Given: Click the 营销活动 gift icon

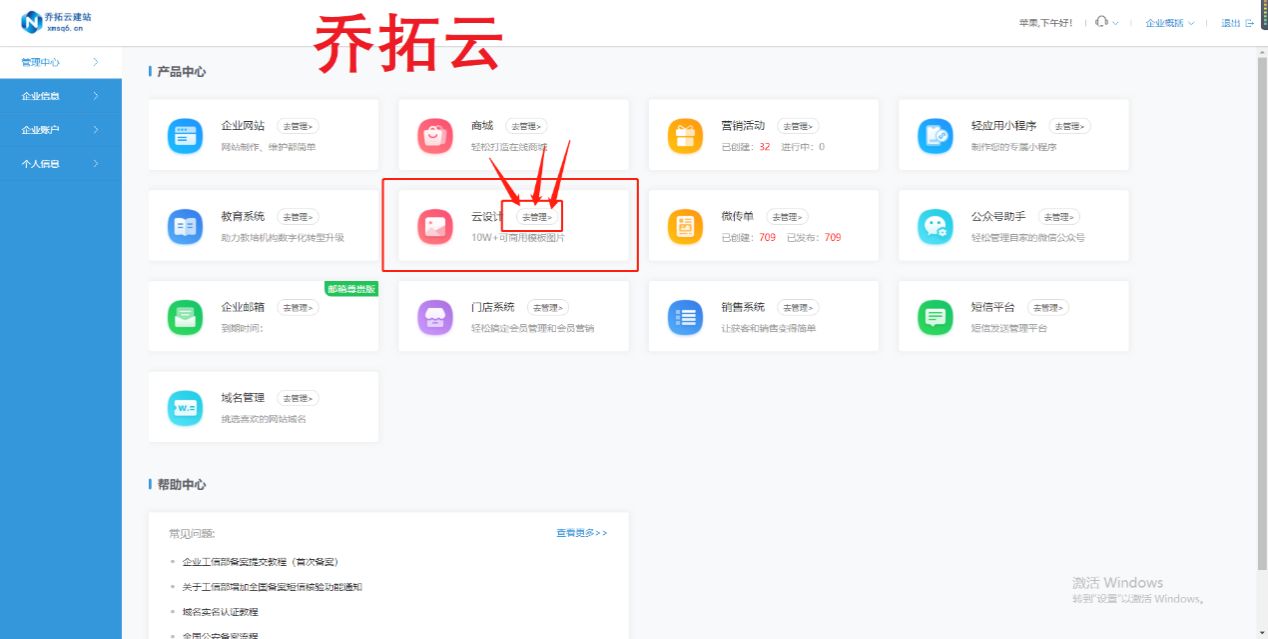Looking at the screenshot, I should click(x=685, y=134).
